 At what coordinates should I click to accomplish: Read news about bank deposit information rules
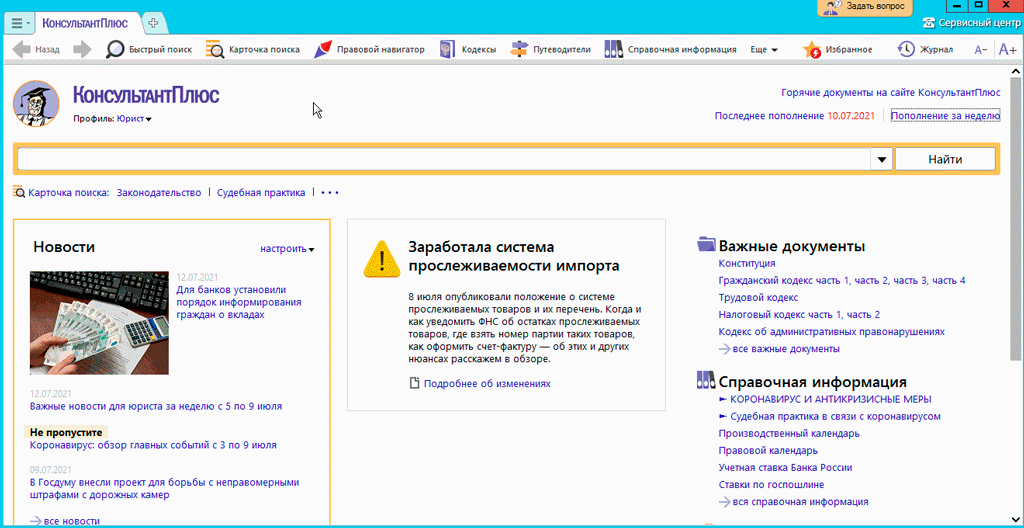[x=239, y=302]
